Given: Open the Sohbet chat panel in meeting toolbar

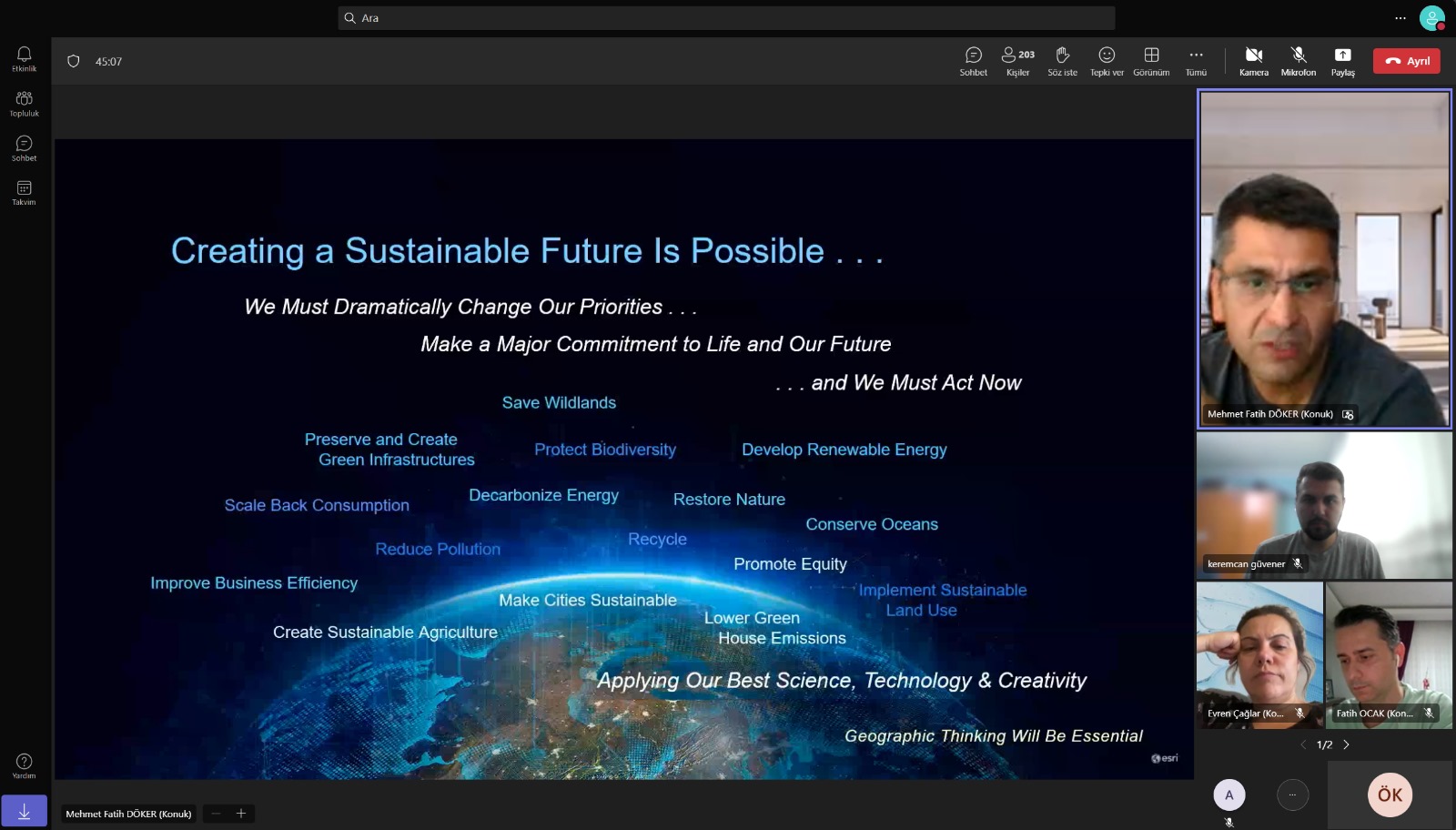Looking at the screenshot, I should [x=973, y=61].
